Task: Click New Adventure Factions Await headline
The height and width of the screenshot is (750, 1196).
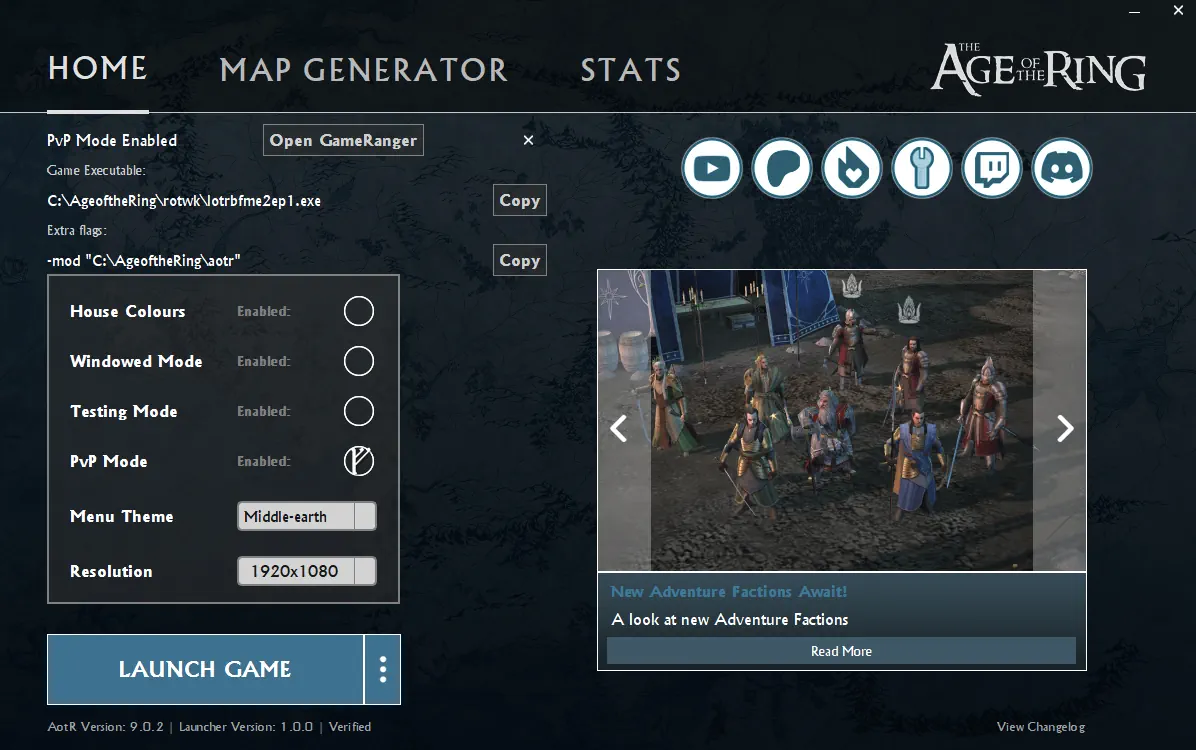Action: click(728, 591)
